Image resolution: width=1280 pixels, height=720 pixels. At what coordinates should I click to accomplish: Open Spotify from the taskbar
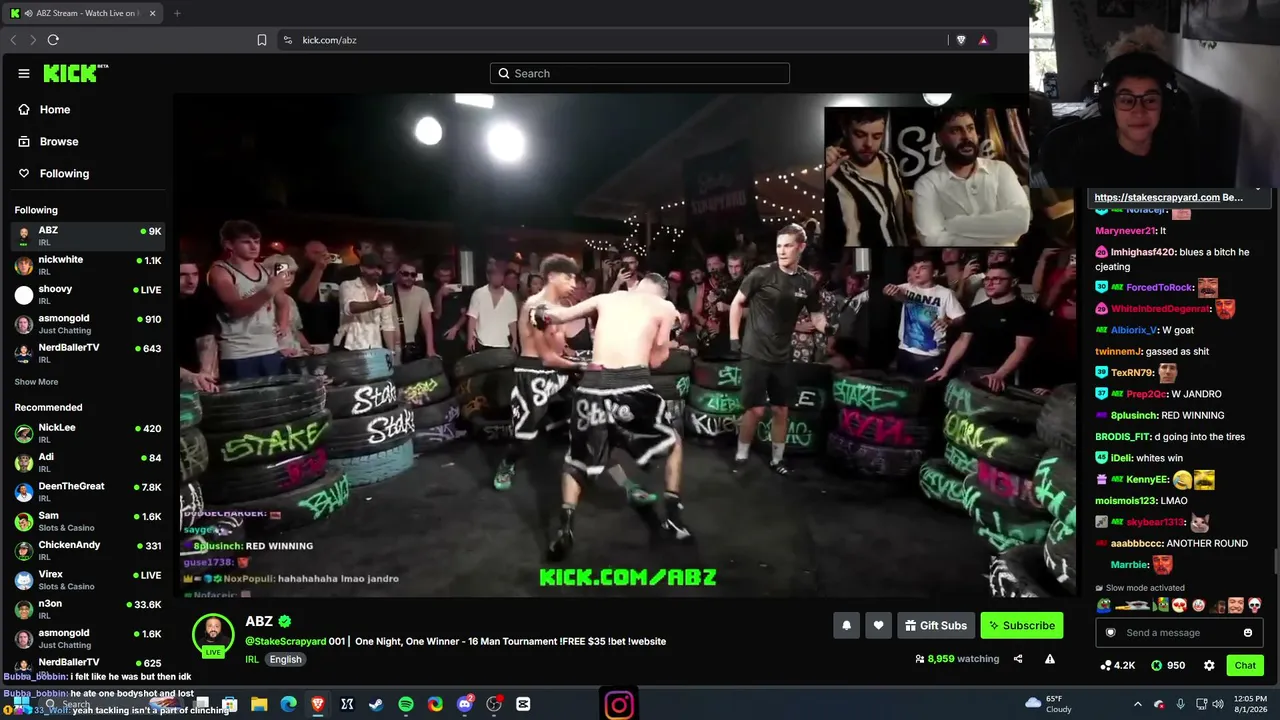point(406,705)
